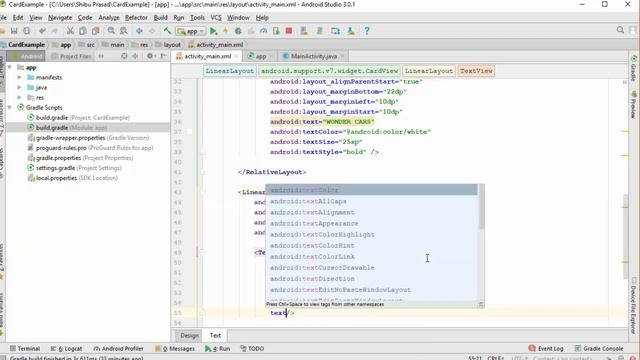The image size is (640, 360).
Task: Open the Event Log panel
Action: (546, 349)
